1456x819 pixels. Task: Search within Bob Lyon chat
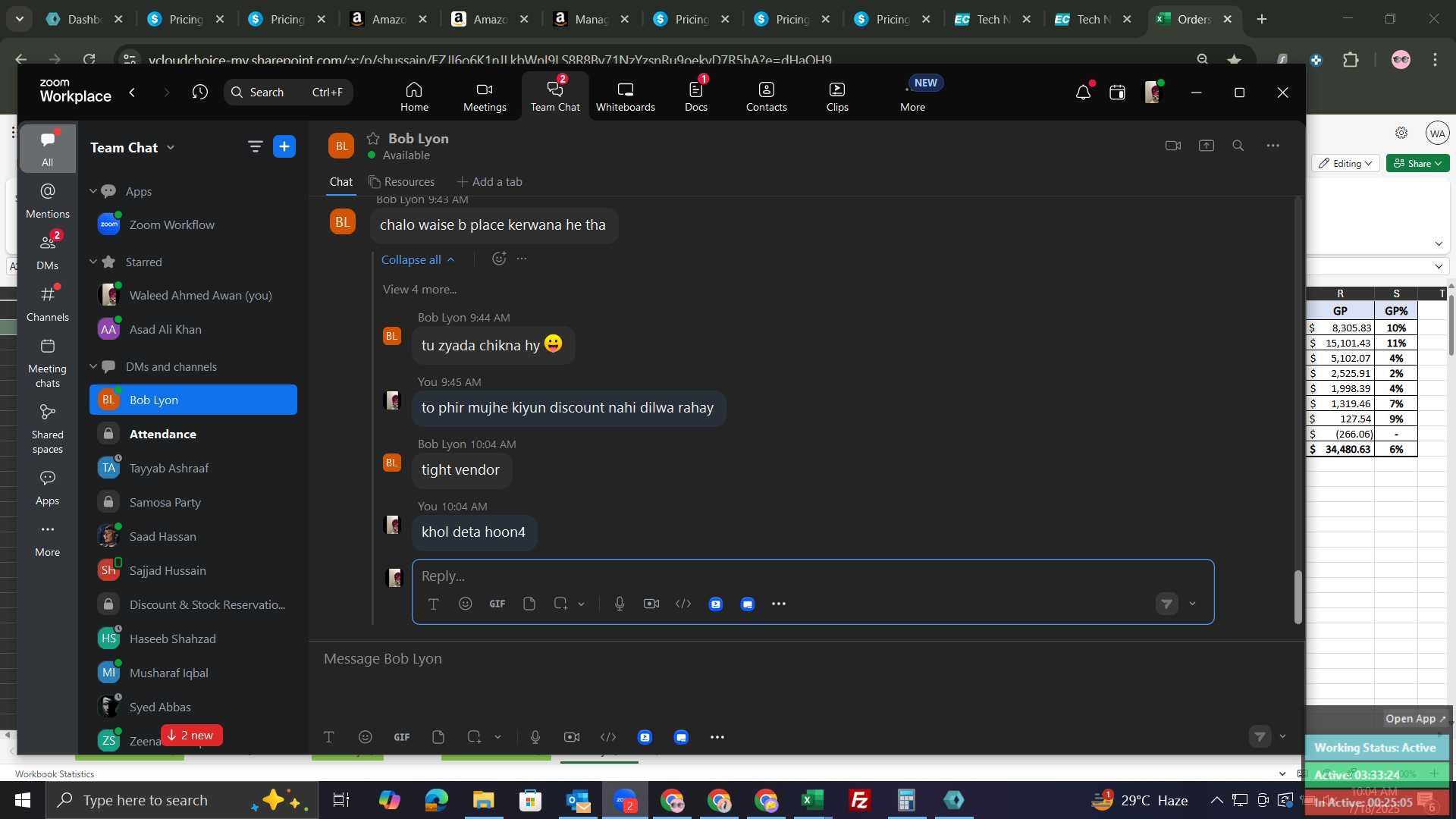(1238, 146)
